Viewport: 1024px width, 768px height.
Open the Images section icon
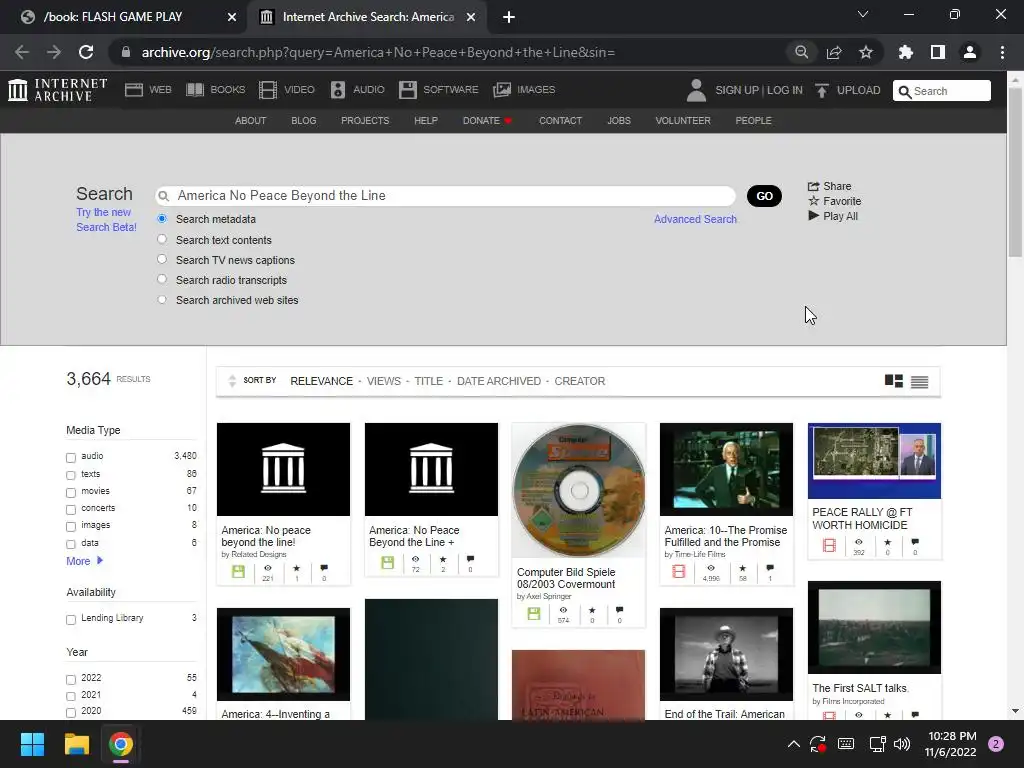502,90
